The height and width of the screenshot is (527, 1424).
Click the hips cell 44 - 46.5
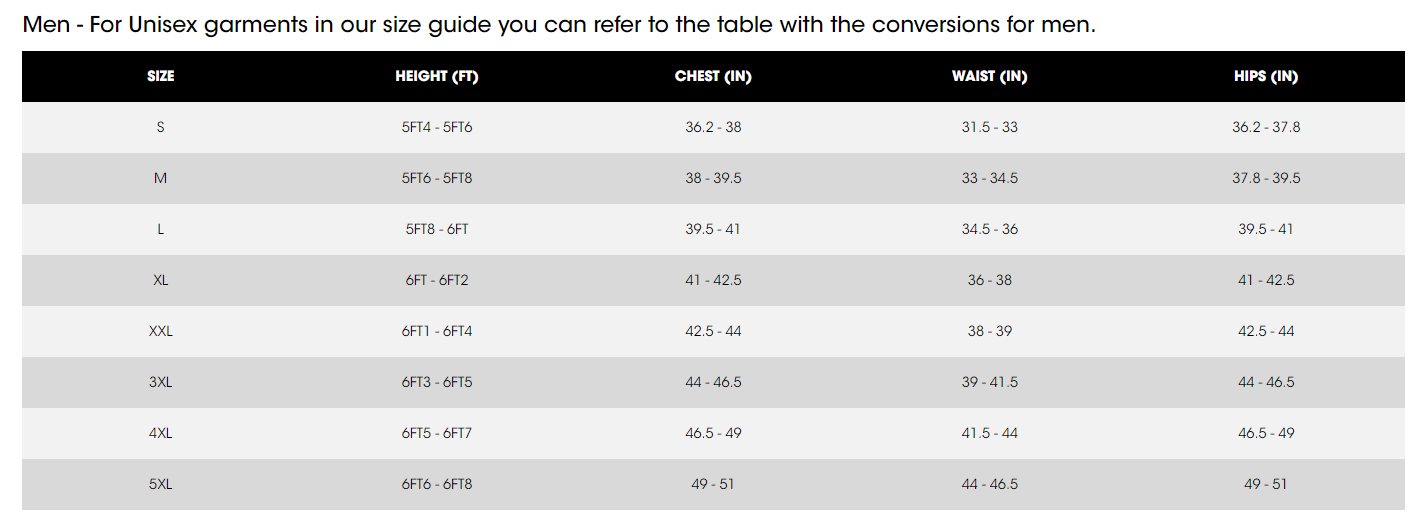point(1266,383)
